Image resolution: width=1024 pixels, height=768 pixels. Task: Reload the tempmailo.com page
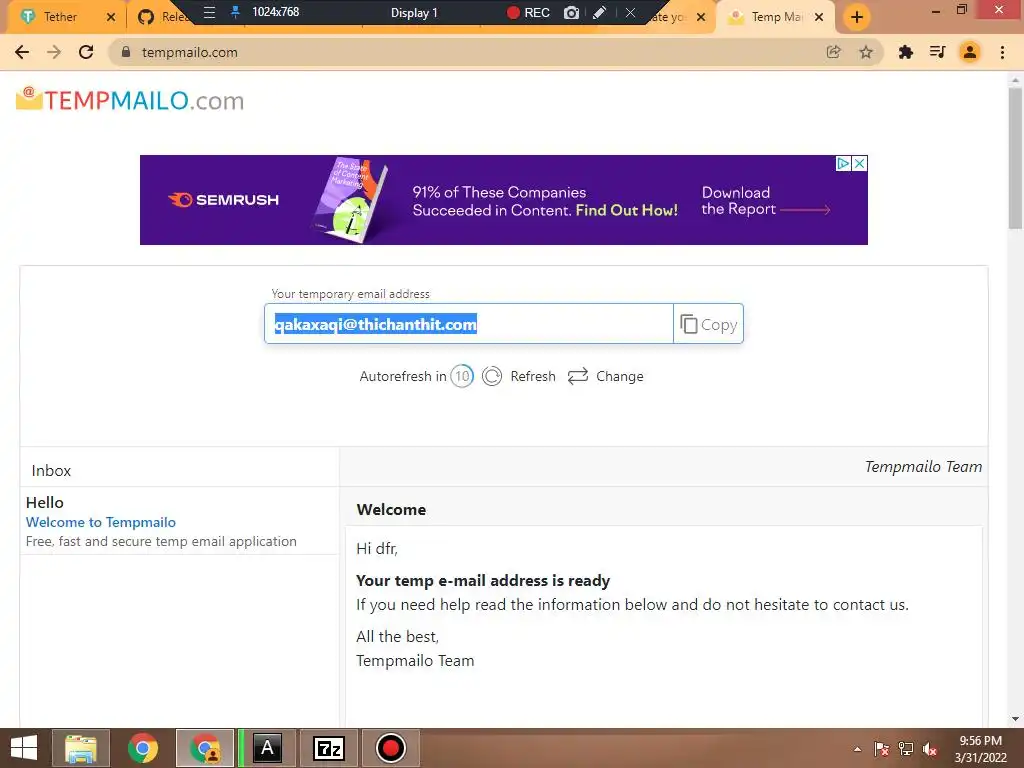click(x=86, y=52)
